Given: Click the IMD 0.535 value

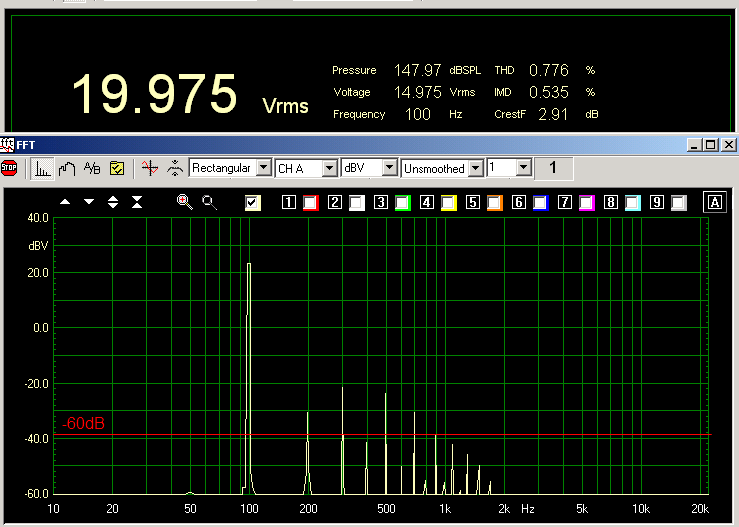Looking at the screenshot, I should [x=549, y=92].
